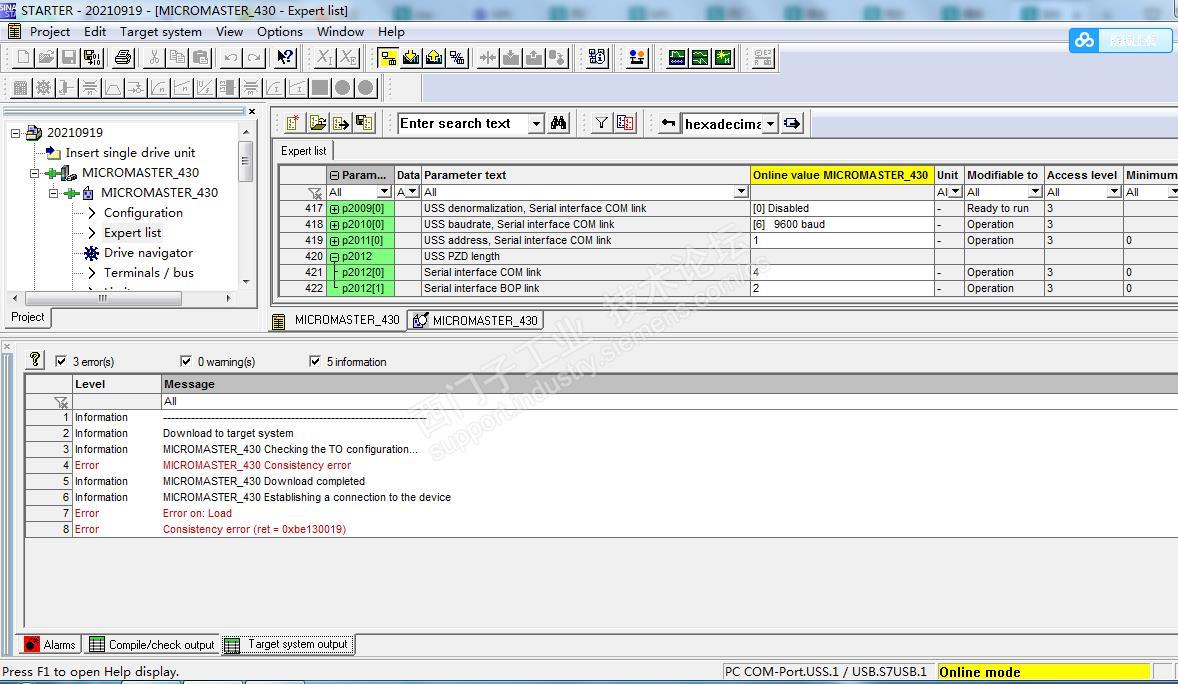
Task: Select the Expert list tab
Action: 304,151
